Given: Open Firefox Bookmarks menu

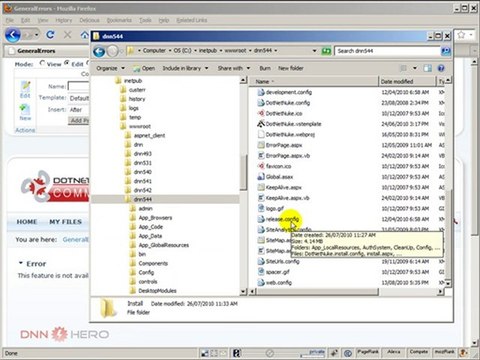Looking at the screenshot, I should 119,20.
